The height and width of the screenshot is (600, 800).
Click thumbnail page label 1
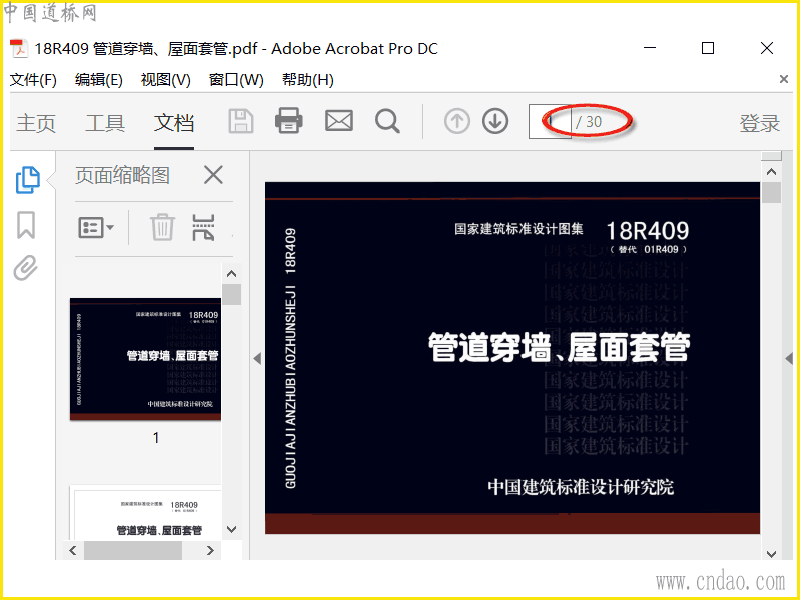click(156, 438)
